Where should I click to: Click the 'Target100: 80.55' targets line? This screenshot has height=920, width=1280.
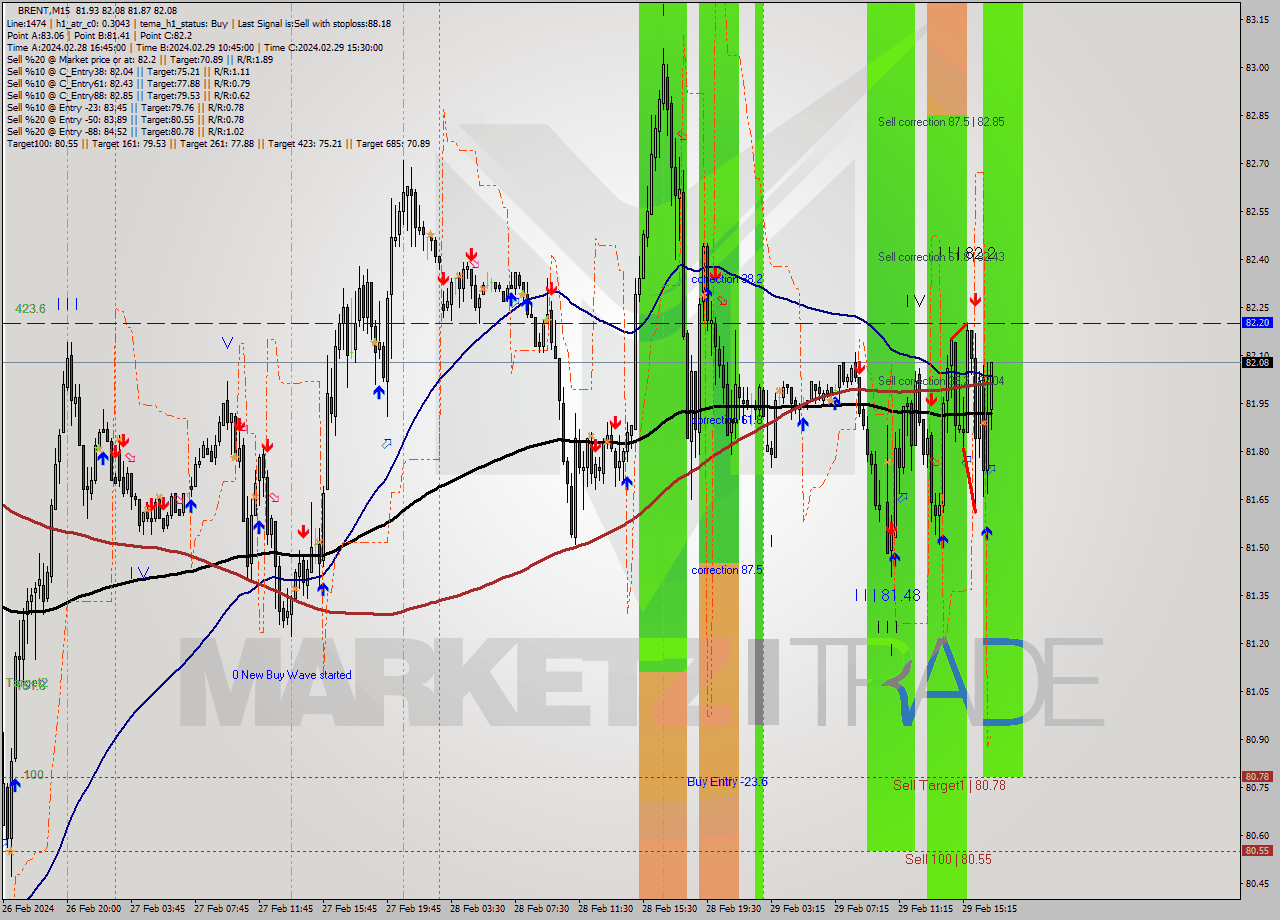218,143
